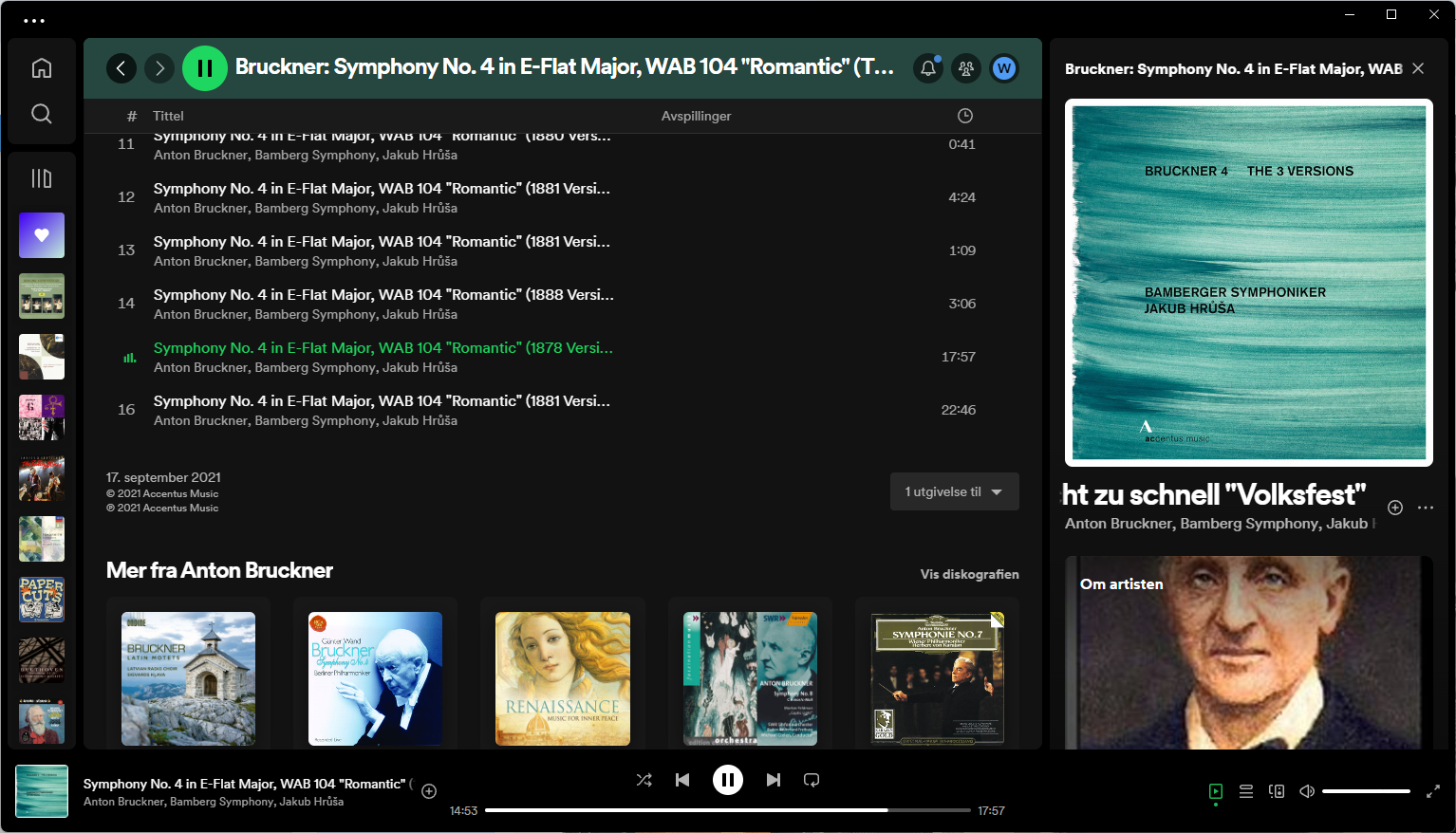The width and height of the screenshot is (1456, 833).
Task: Select track 16 lasting 22:46
Action: [563, 410]
